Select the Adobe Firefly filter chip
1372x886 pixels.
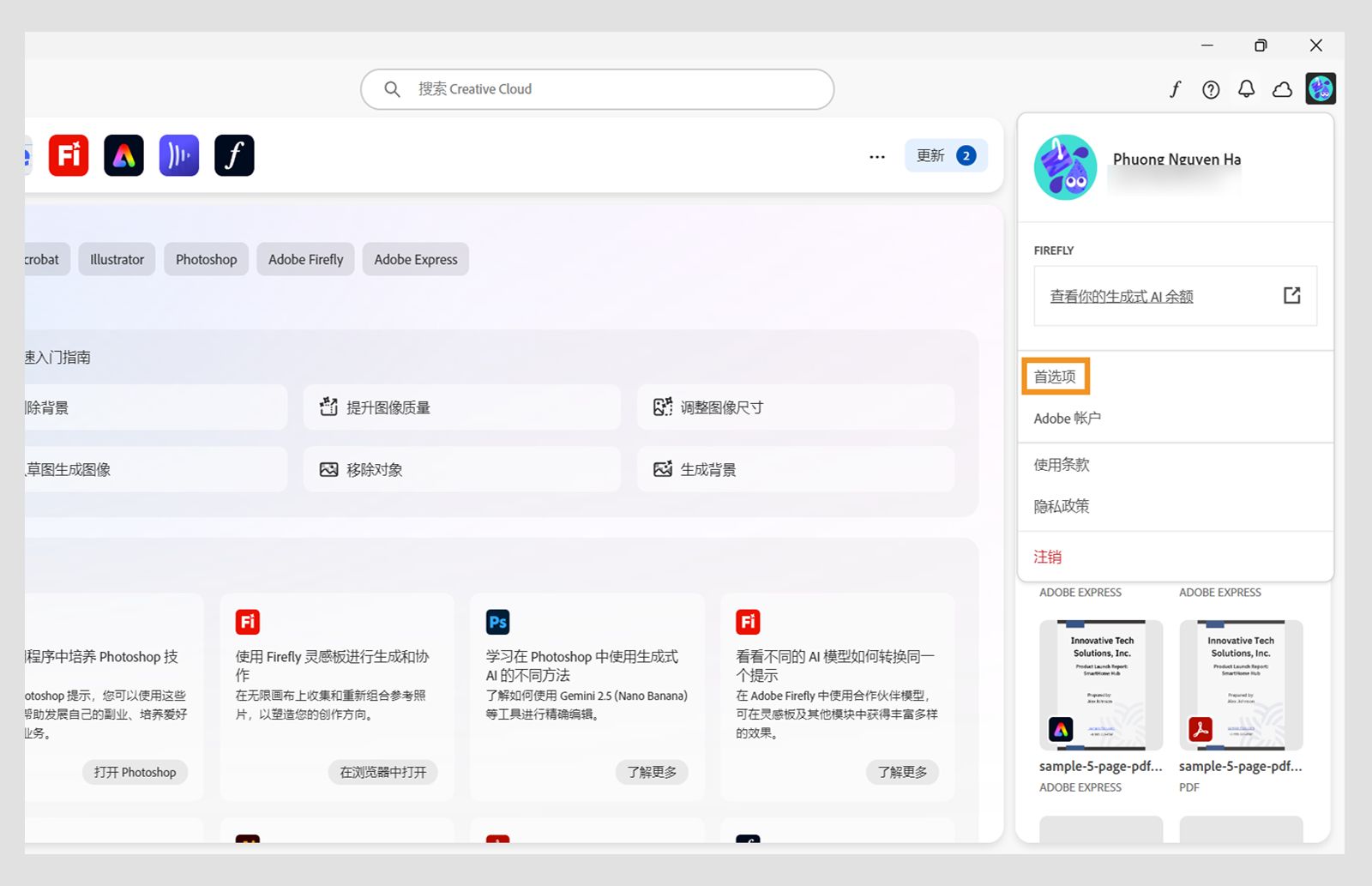point(305,259)
